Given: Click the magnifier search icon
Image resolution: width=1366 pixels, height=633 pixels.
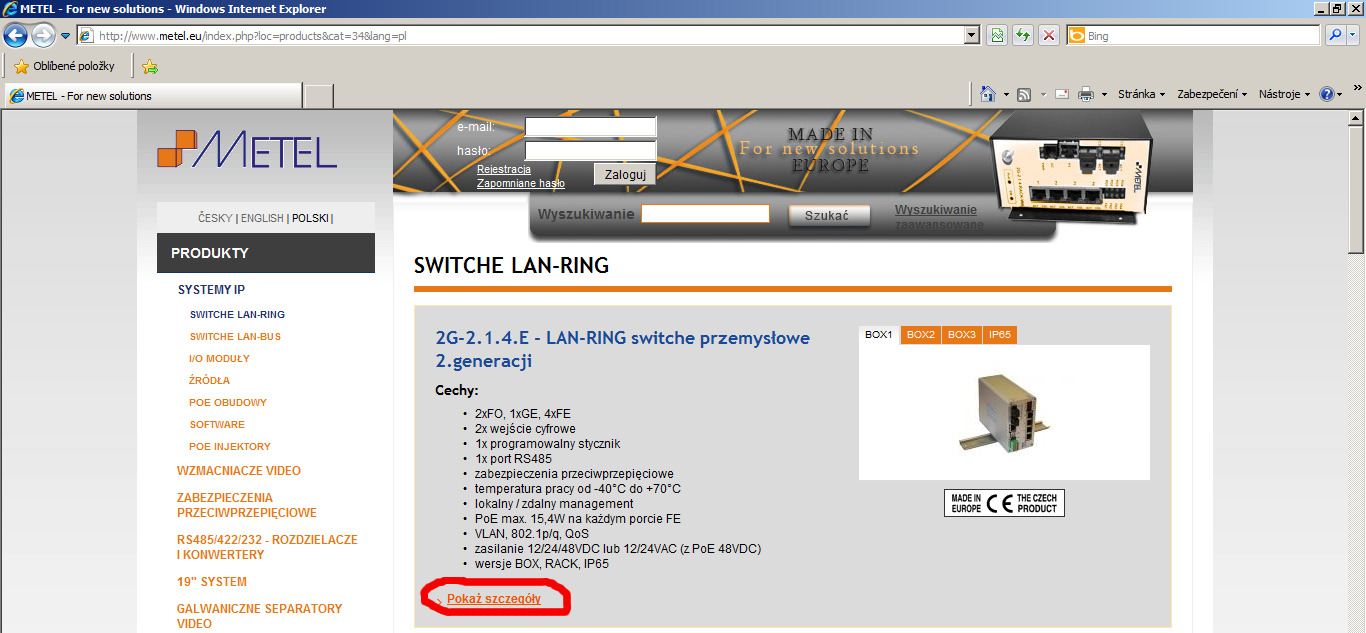Looking at the screenshot, I should [1335, 35].
